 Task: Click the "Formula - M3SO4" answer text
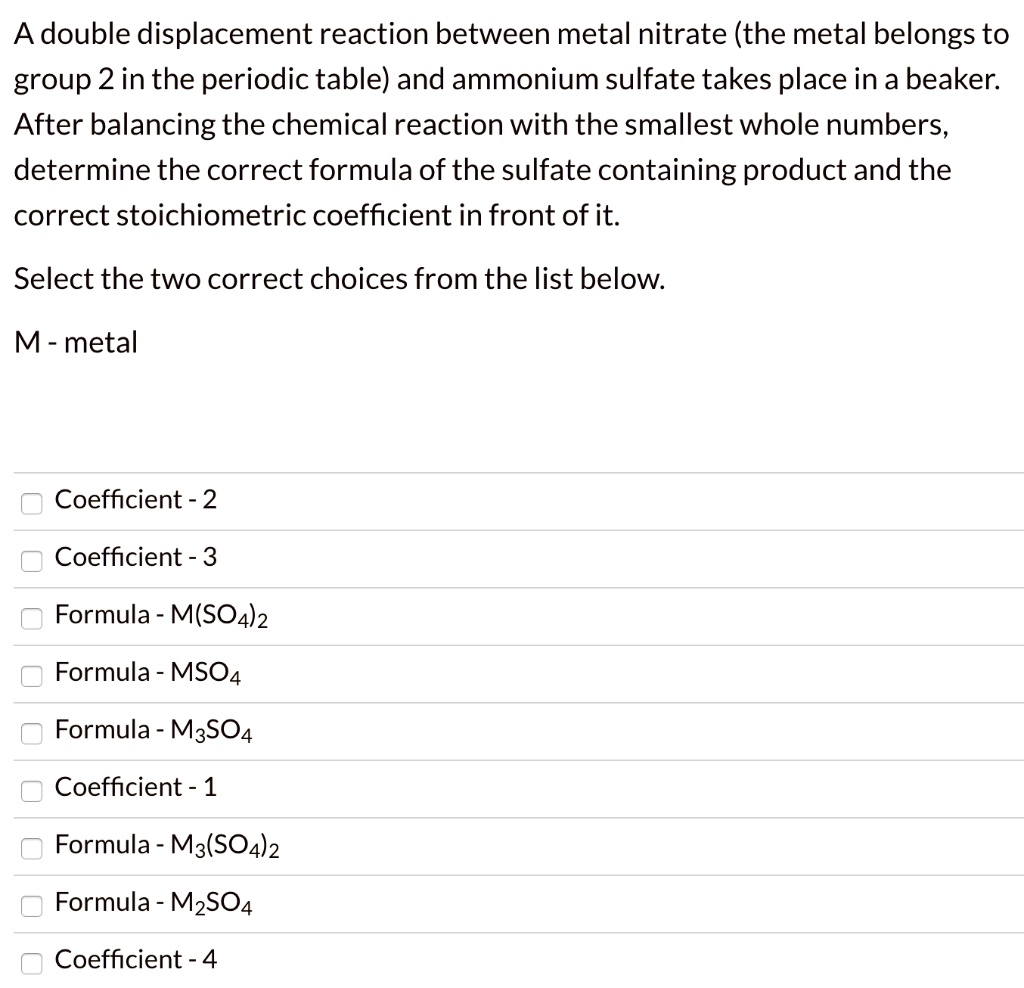tap(153, 731)
